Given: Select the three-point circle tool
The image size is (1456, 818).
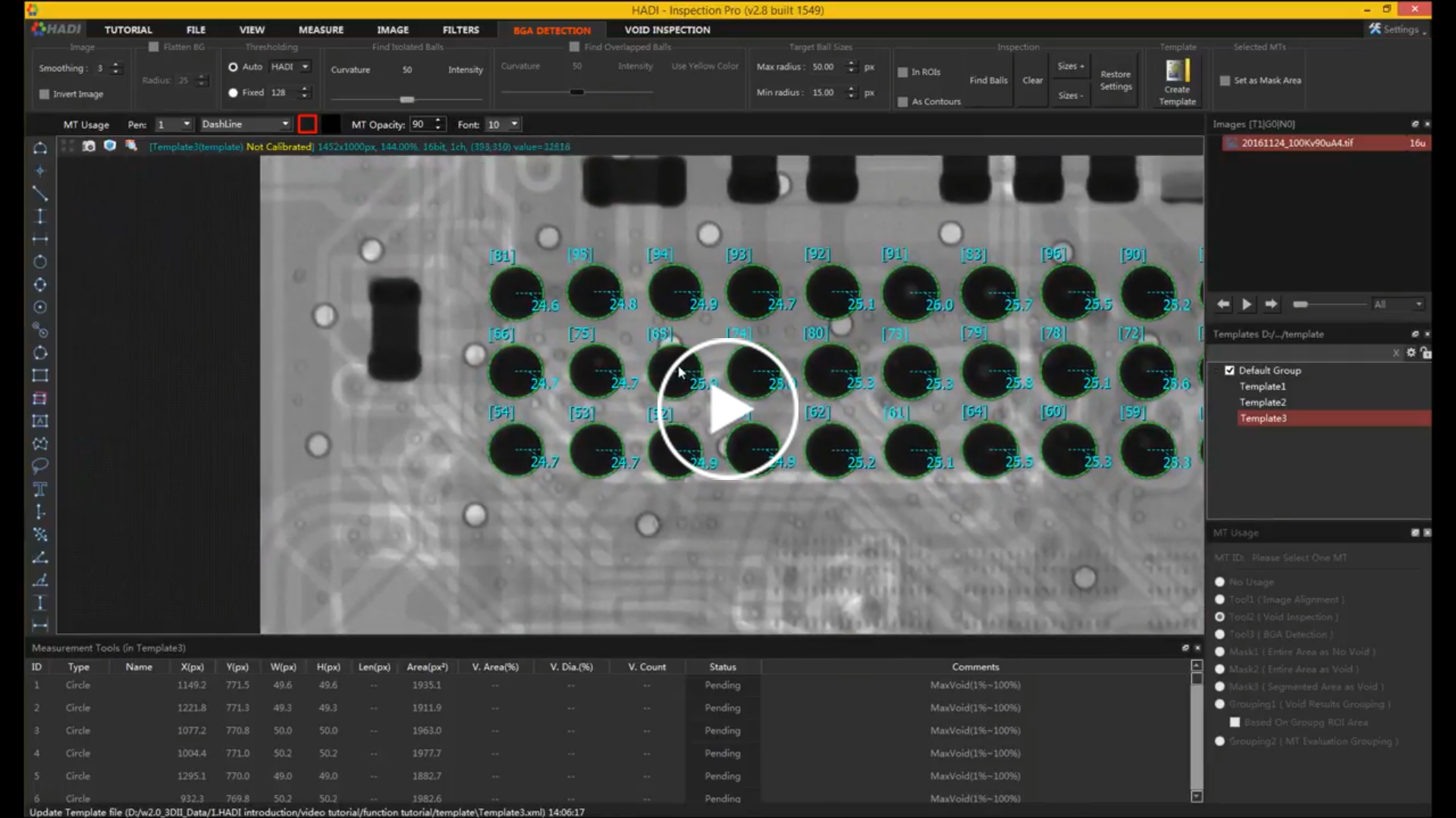Looking at the screenshot, I should point(40,353).
